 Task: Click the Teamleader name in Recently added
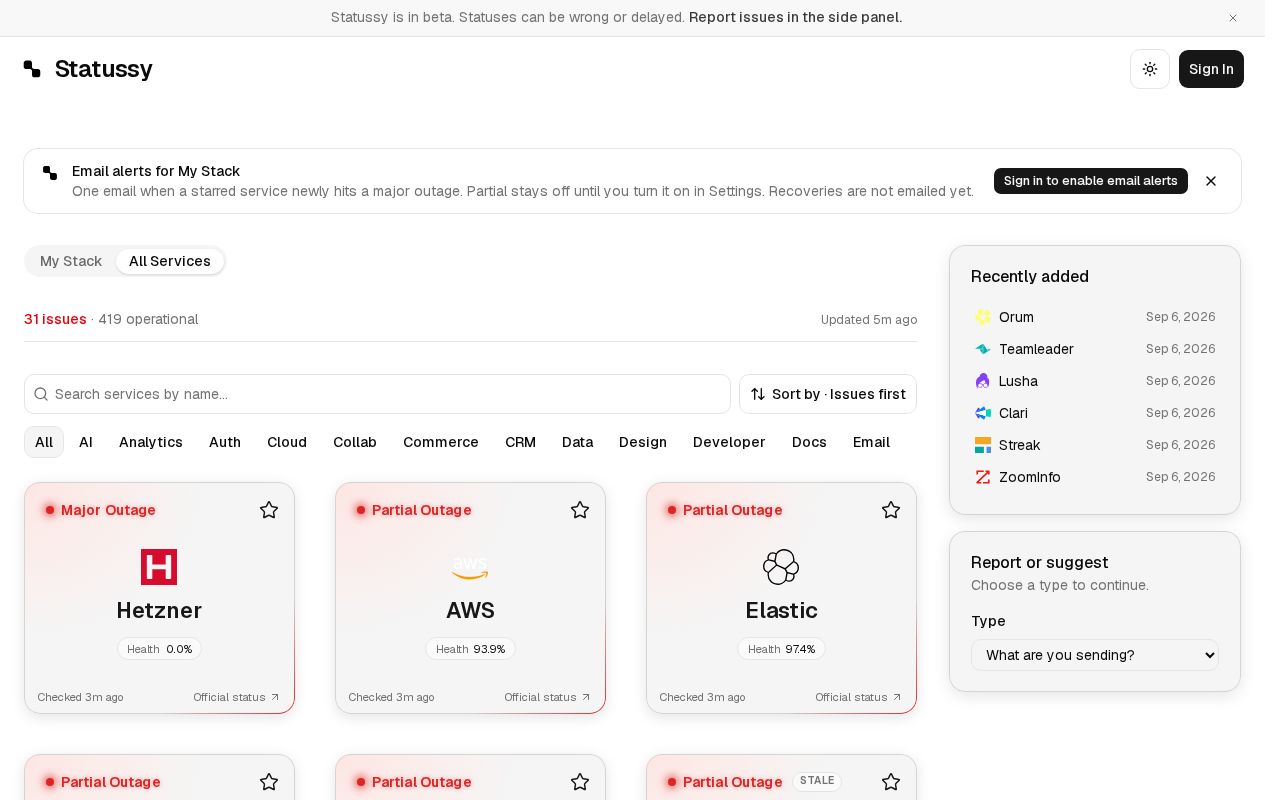[x=1036, y=349]
